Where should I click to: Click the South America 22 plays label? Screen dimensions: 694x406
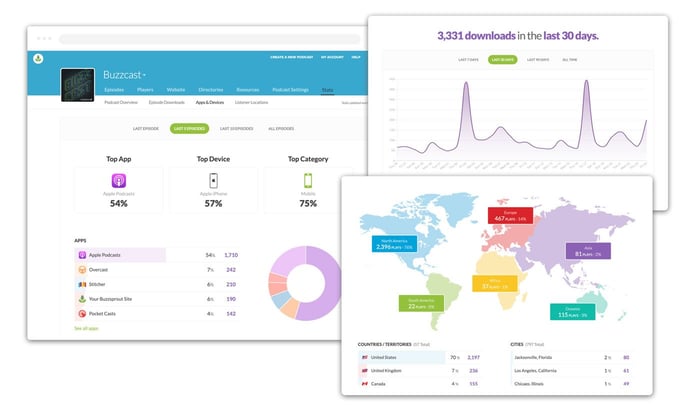pyautogui.click(x=421, y=303)
